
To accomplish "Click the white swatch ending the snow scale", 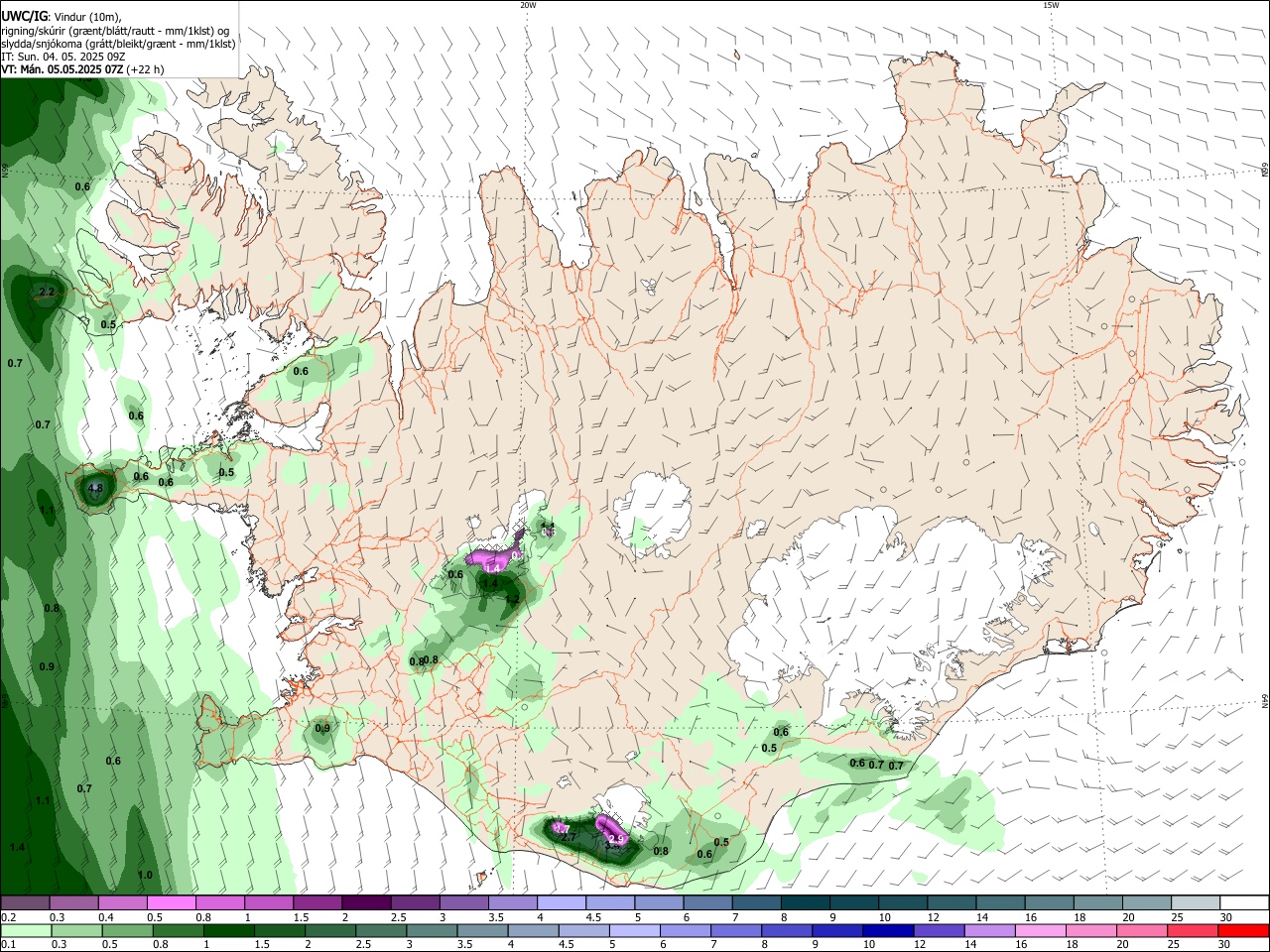I will [x=1243, y=903].
